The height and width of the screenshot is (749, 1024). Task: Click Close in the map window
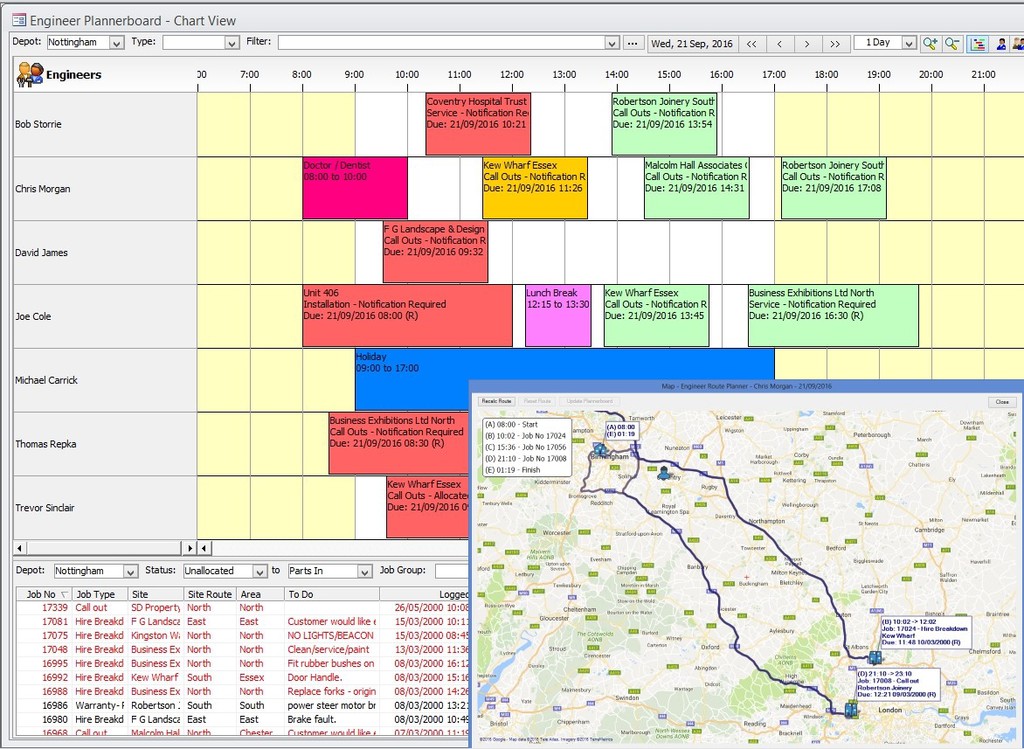click(x=1002, y=402)
